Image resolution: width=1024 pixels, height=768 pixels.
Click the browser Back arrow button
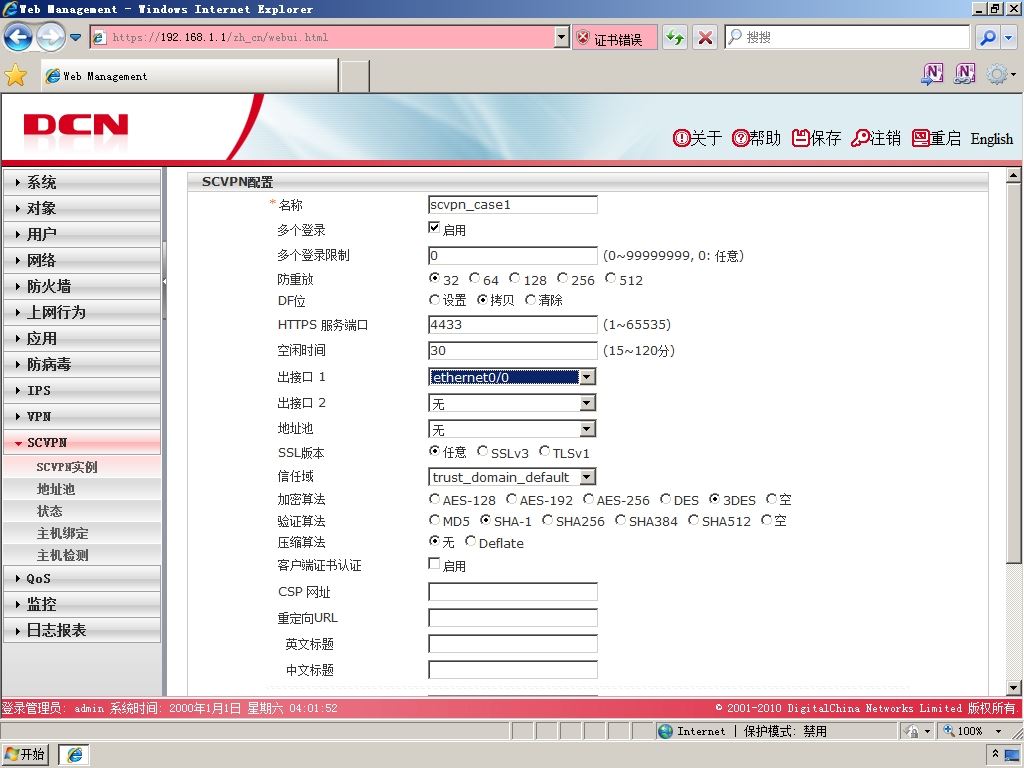(x=18, y=37)
